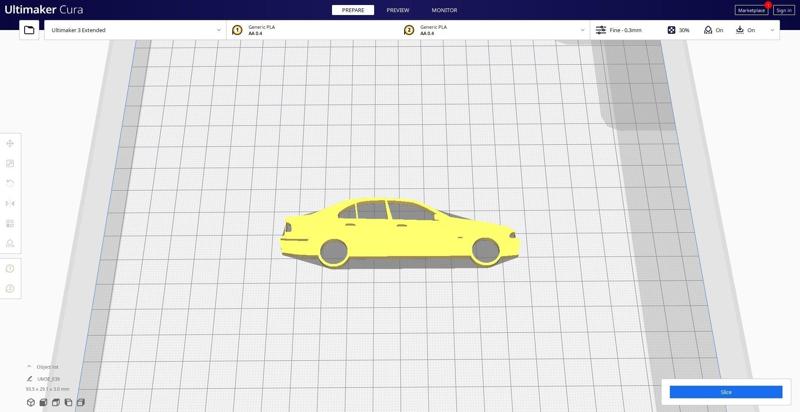Click the blue Slice button

point(726,392)
